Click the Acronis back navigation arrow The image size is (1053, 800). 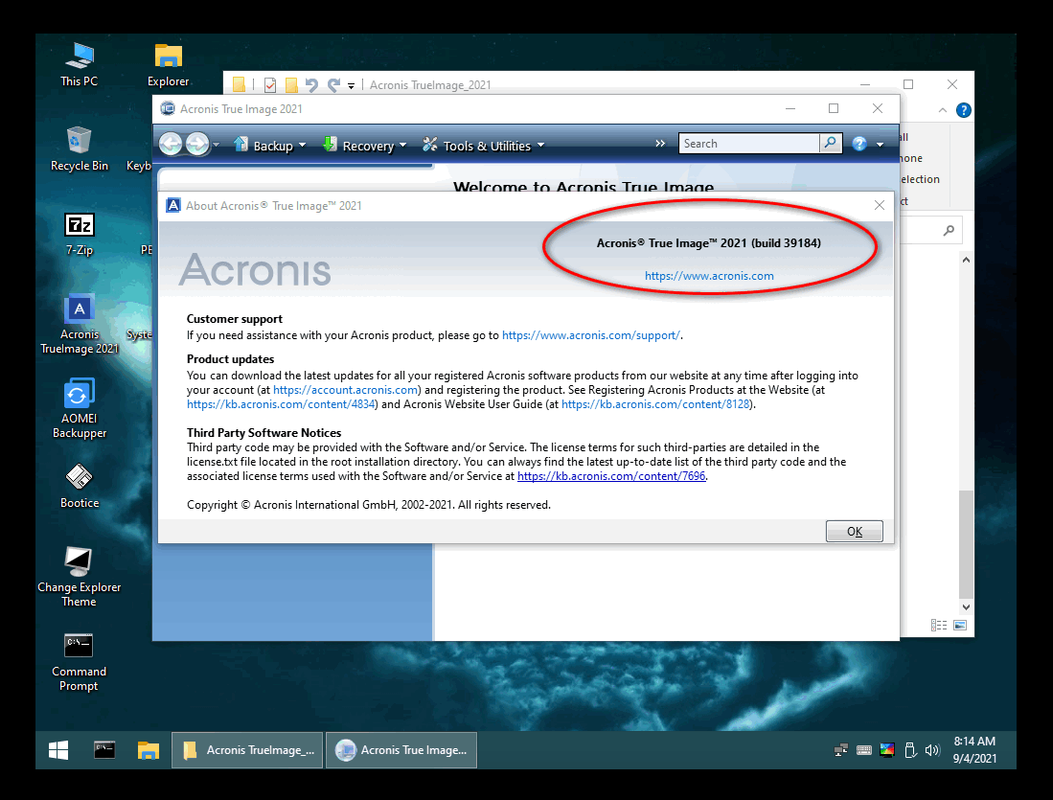pos(171,144)
